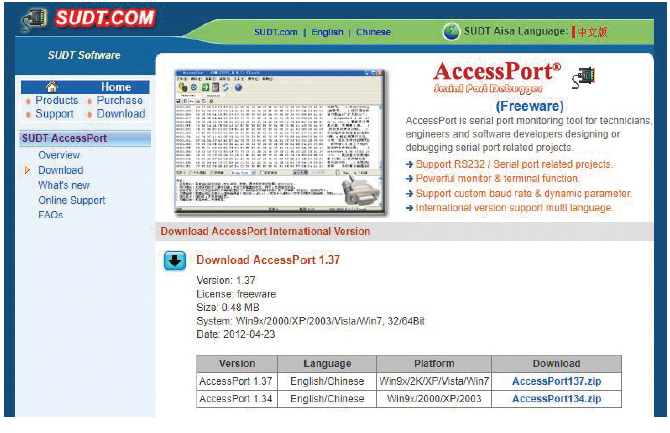Click the Download AccessPort 1.37 heading
670x433 pixels.
268,260
